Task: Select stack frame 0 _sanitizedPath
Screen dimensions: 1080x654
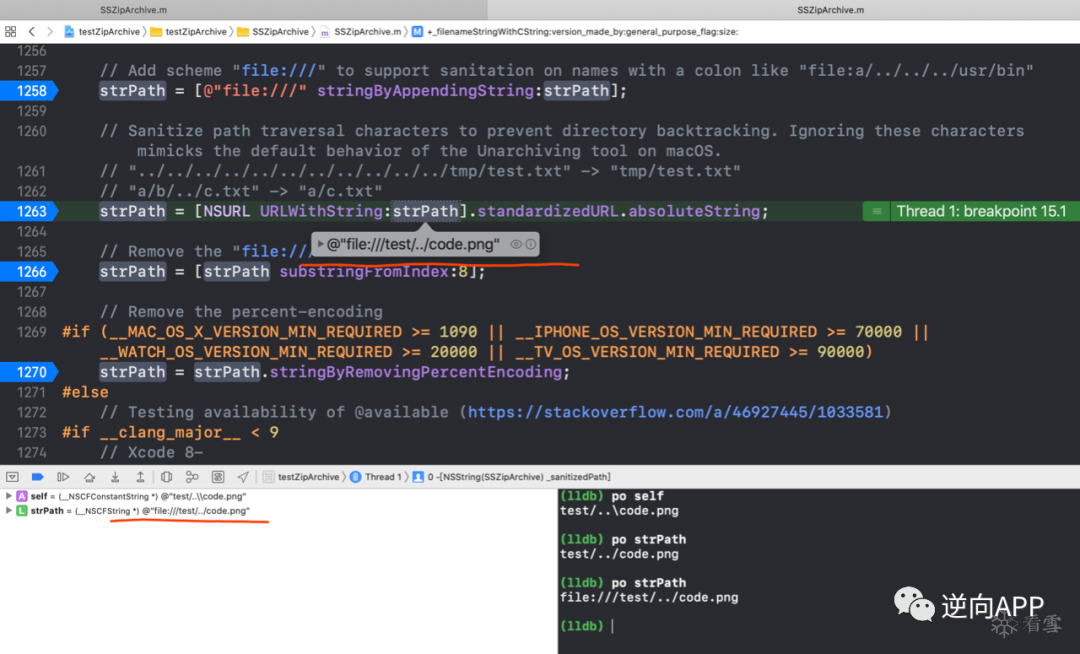Action: (512, 476)
